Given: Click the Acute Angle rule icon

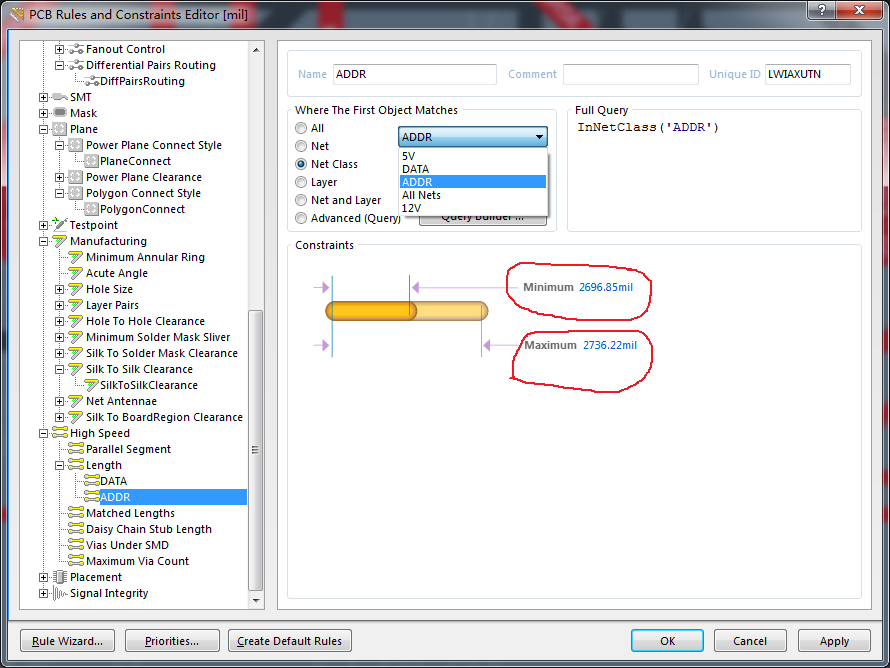Looking at the screenshot, I should pos(75,273).
